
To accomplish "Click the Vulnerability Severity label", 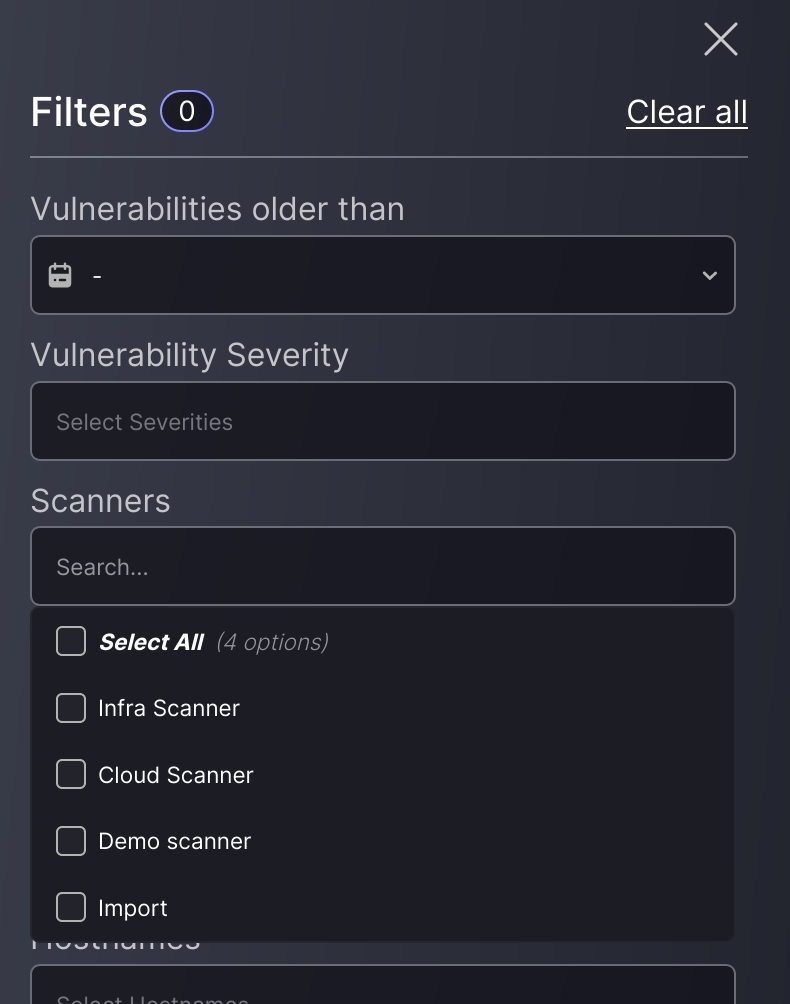I will (x=190, y=355).
